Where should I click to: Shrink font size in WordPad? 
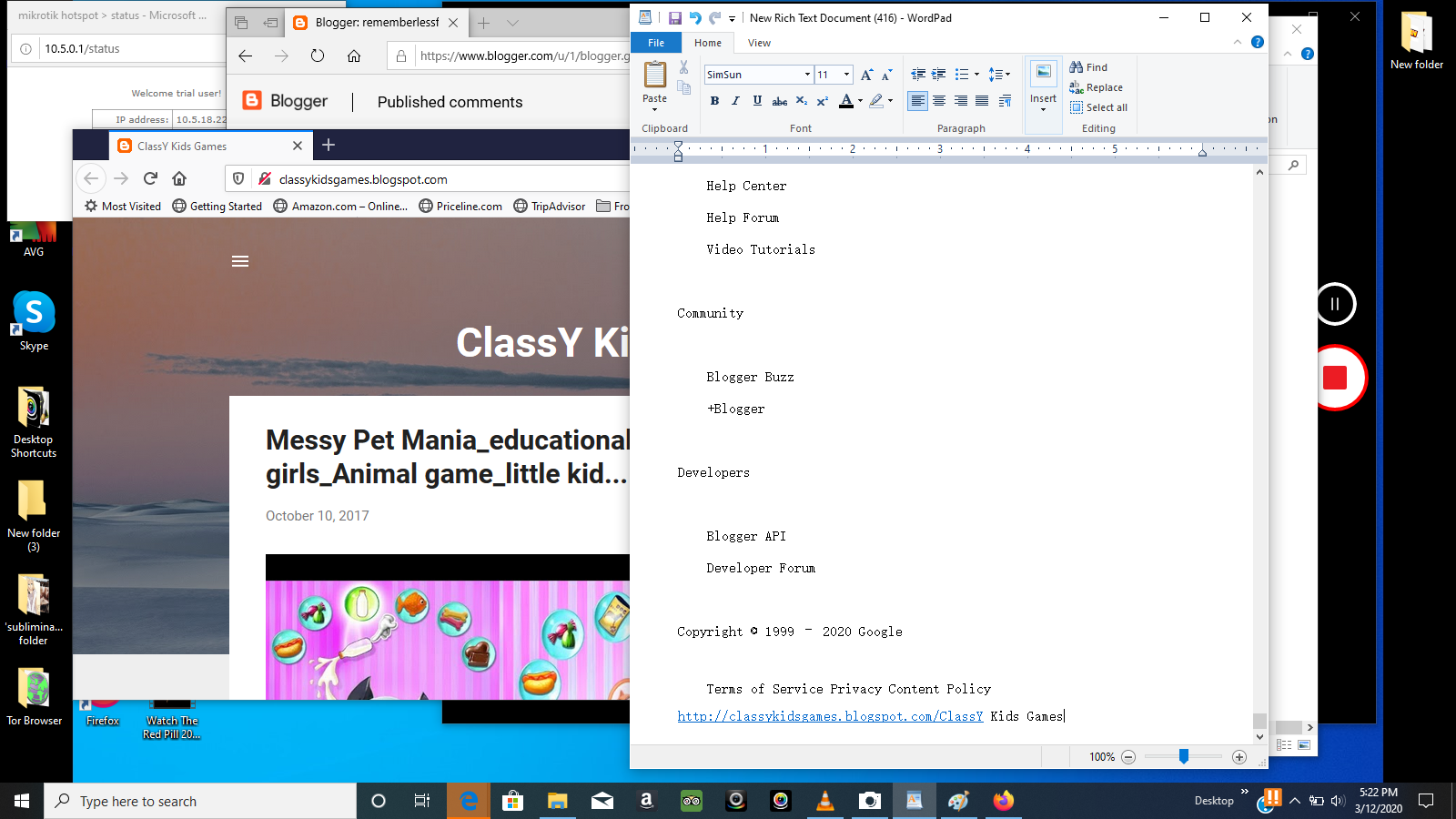(887, 75)
